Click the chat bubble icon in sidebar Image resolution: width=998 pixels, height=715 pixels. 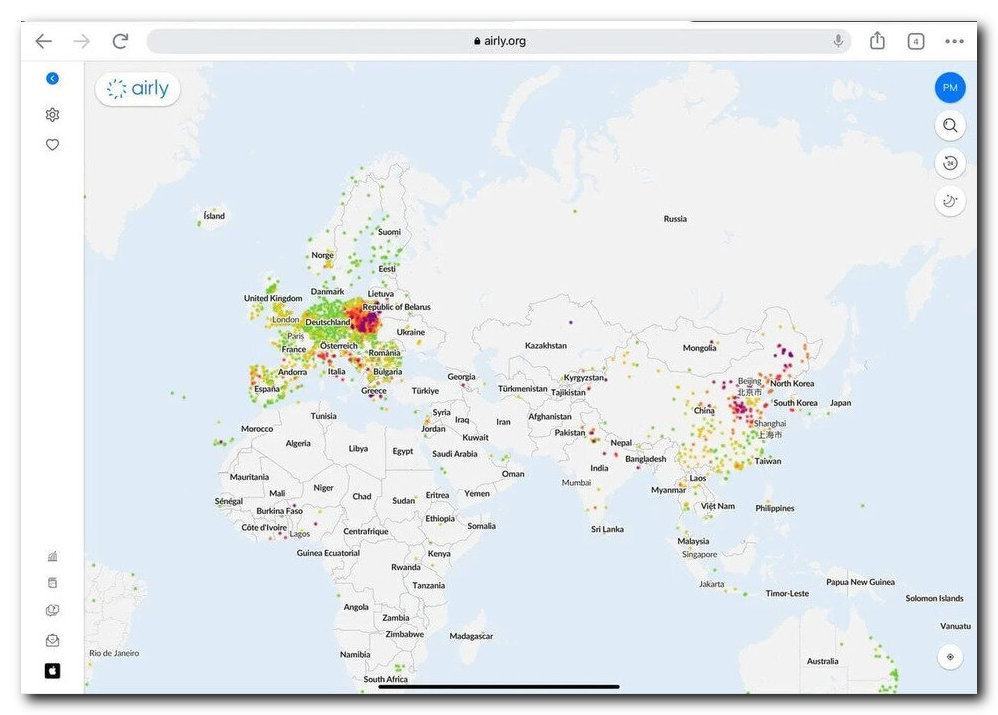(x=52, y=611)
